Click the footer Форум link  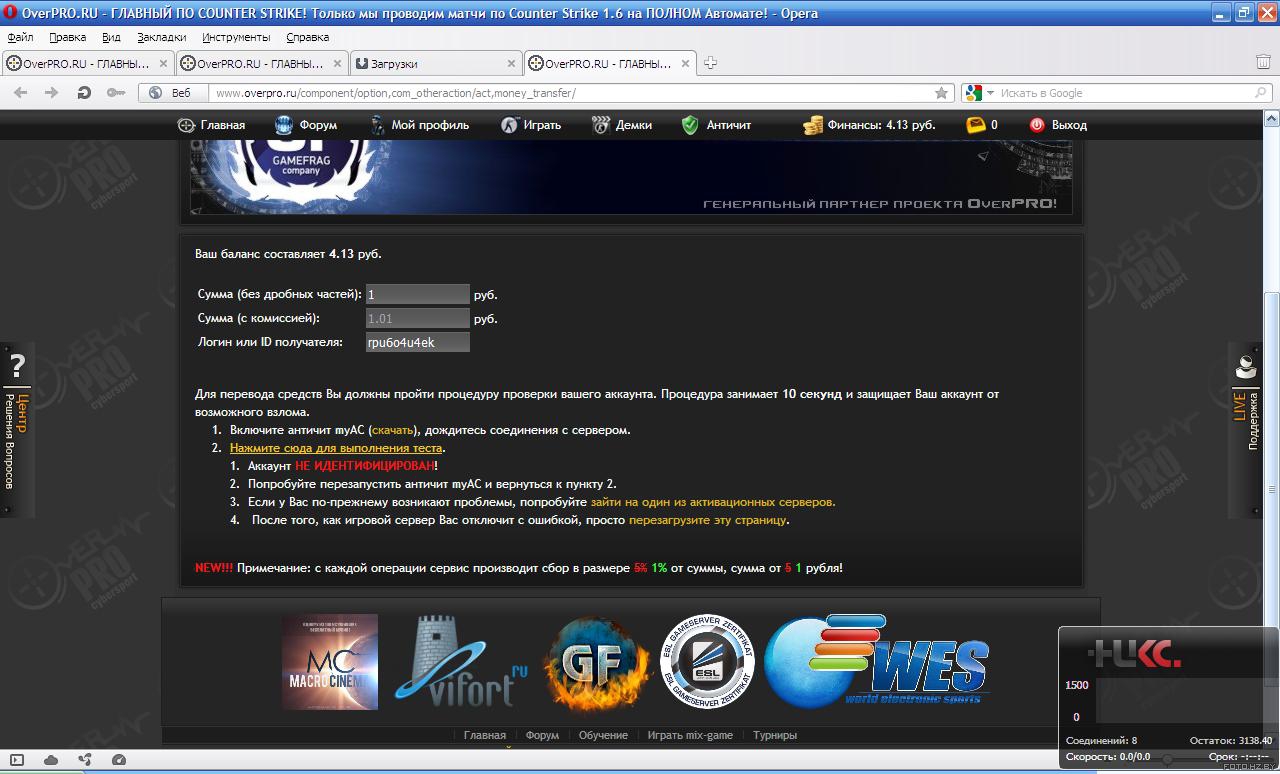click(x=542, y=735)
